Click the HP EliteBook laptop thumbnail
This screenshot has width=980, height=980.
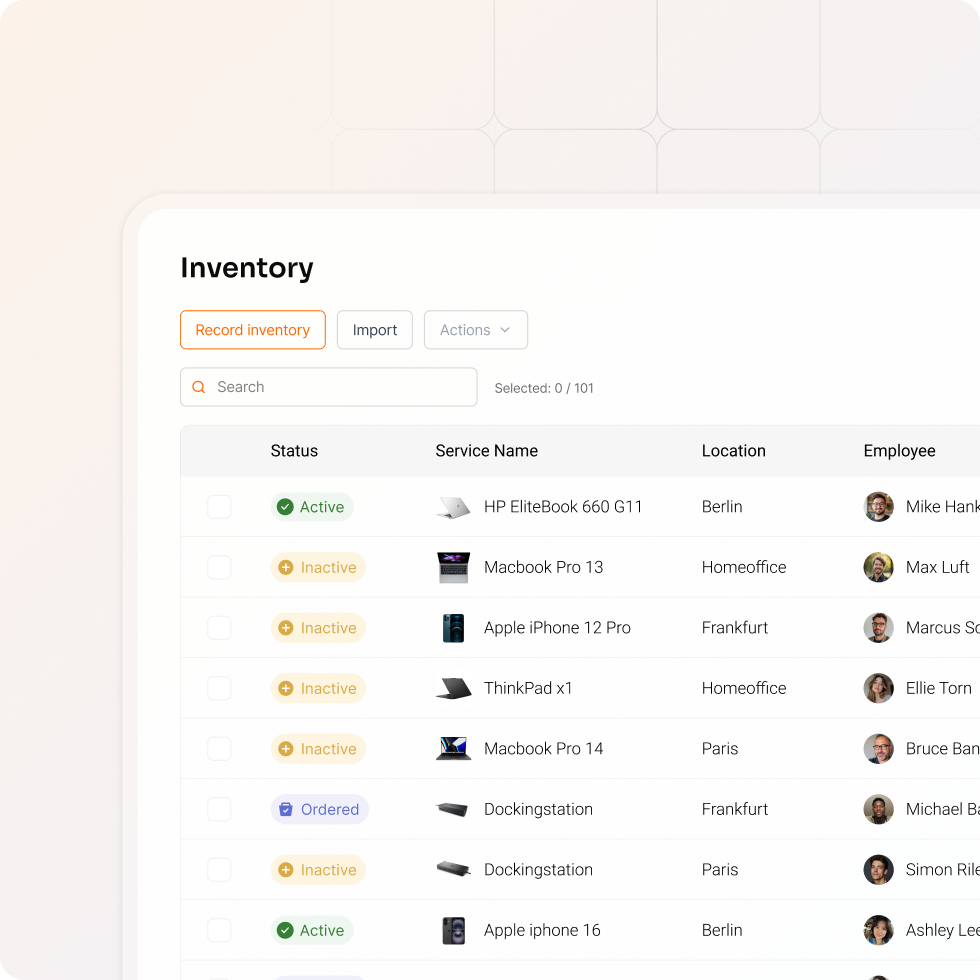click(453, 507)
